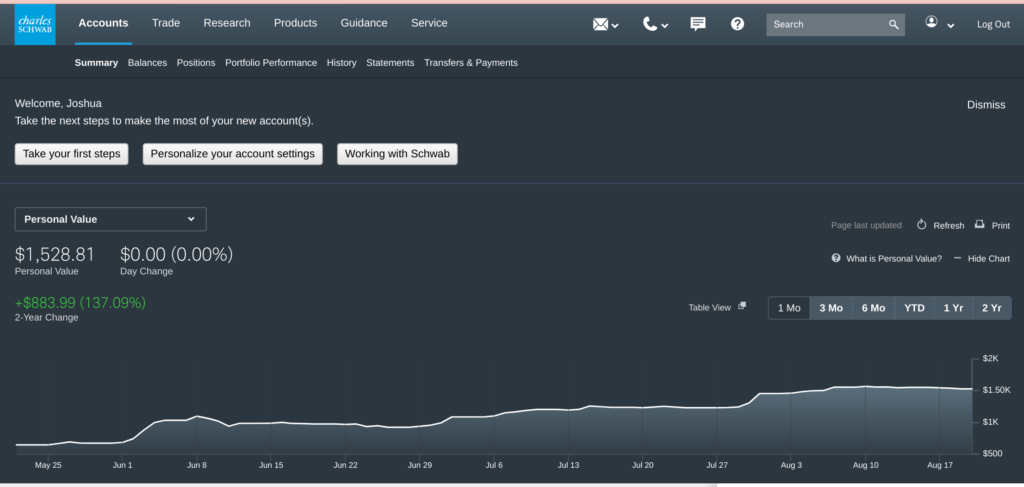Open the user profile icon menu

933,23
